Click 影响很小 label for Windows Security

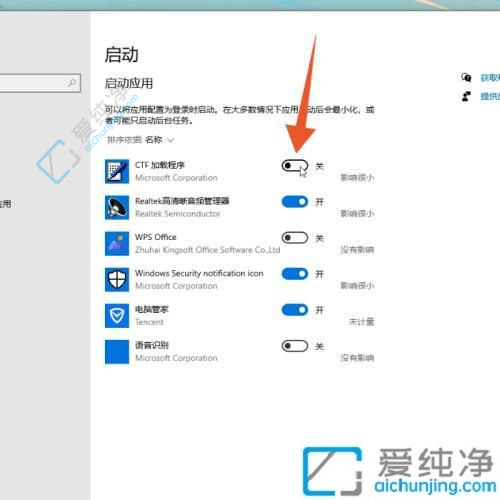point(357,286)
